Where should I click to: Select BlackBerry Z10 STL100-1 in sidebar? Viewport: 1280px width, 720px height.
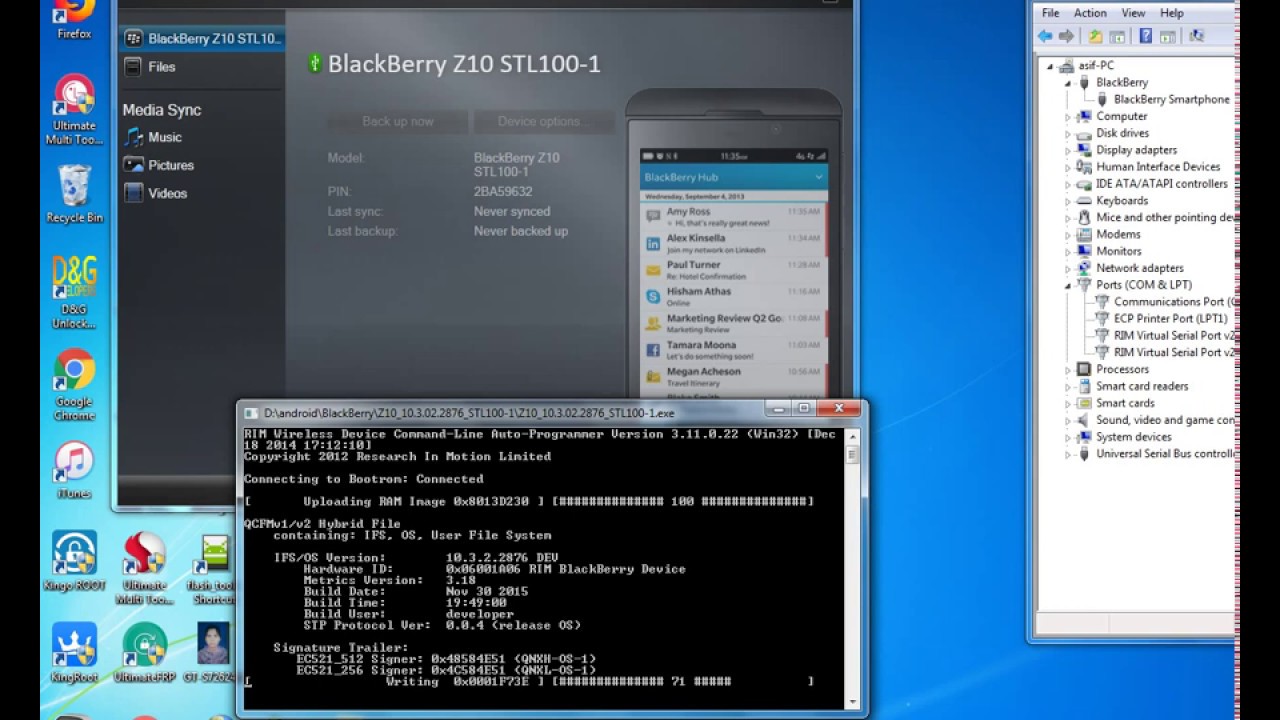(202, 39)
